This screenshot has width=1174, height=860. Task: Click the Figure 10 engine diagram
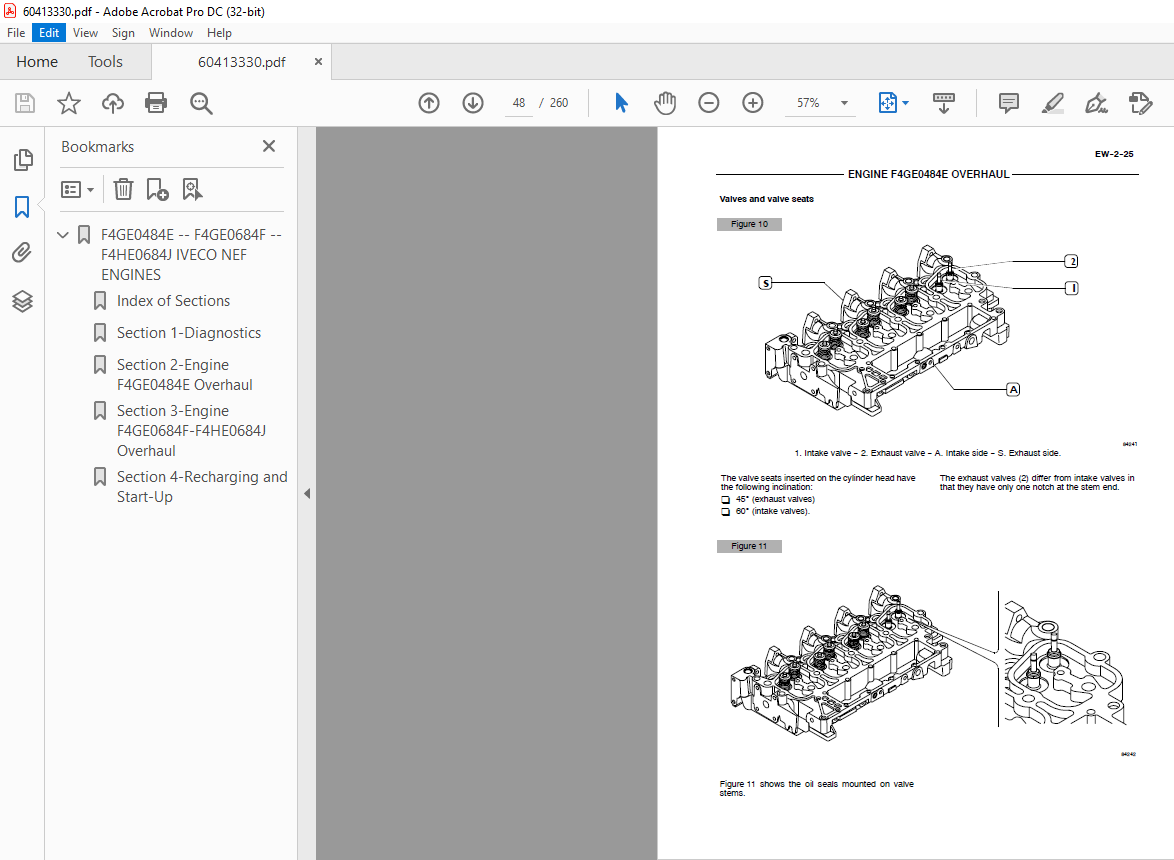tap(886, 329)
